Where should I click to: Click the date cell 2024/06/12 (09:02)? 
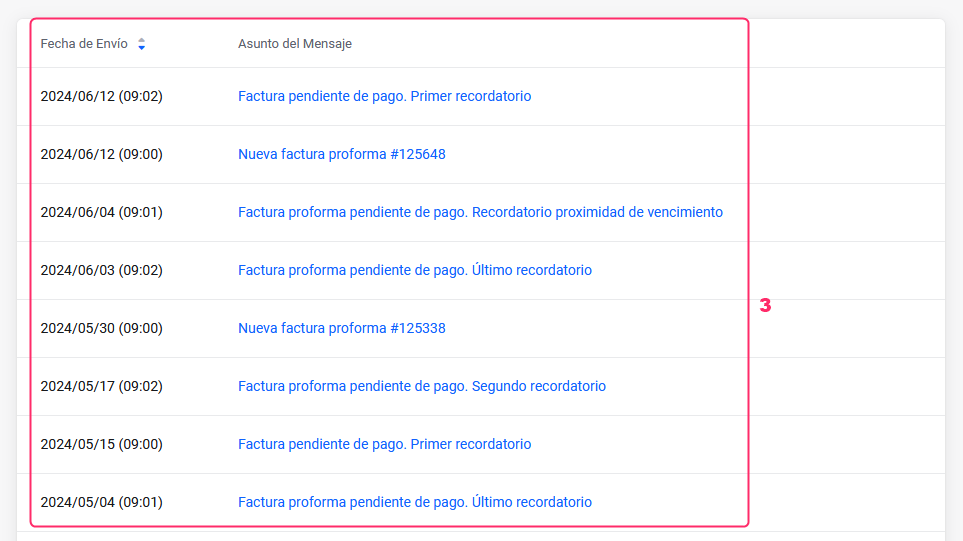click(x=101, y=97)
